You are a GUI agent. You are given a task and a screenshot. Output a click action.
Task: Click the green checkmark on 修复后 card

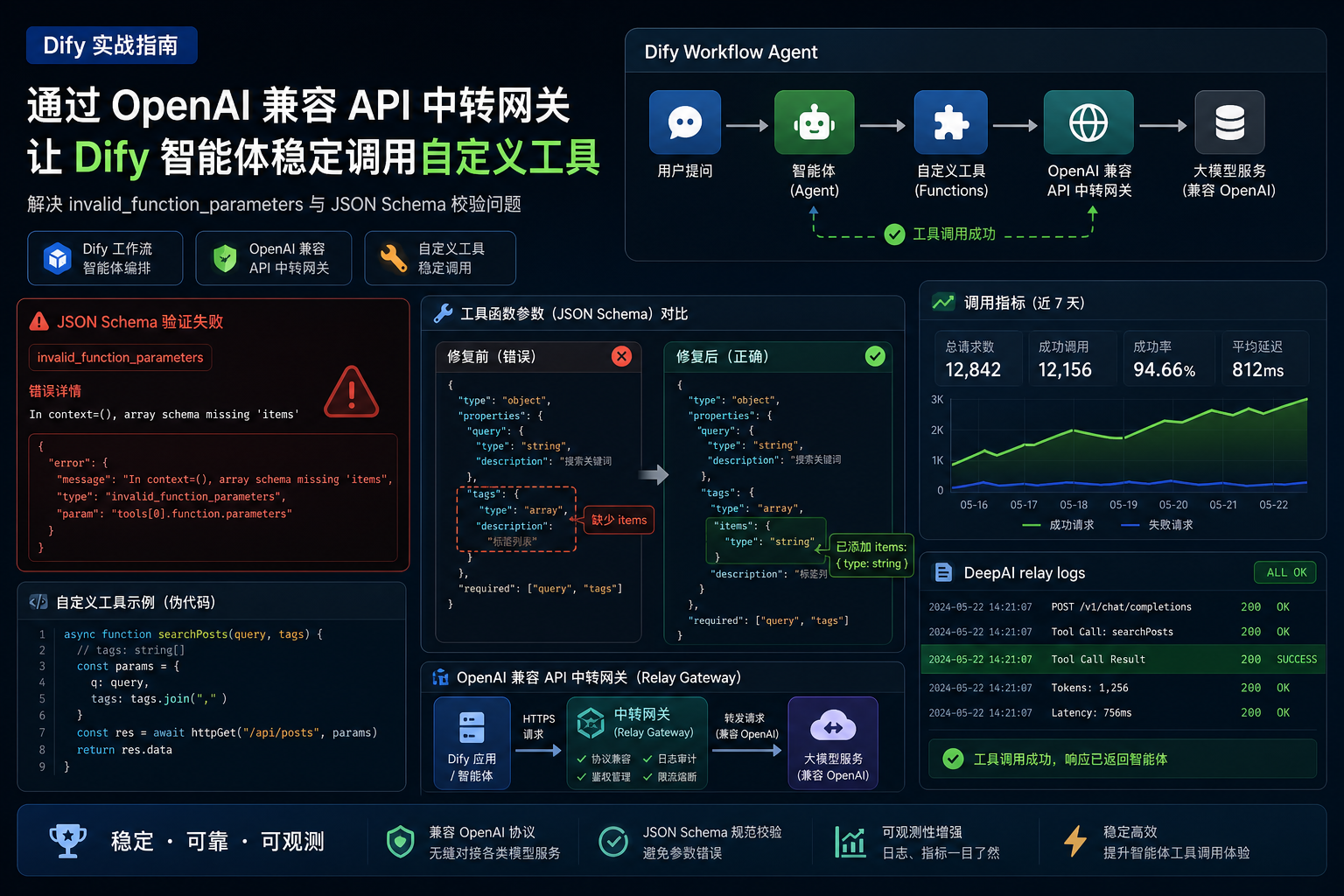pos(875,356)
